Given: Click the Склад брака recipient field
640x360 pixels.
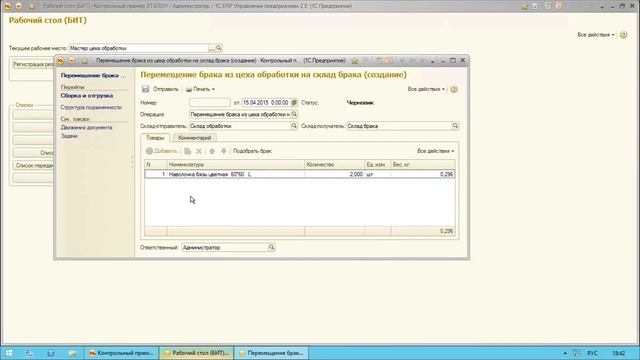Looking at the screenshot, I should click(399, 126).
